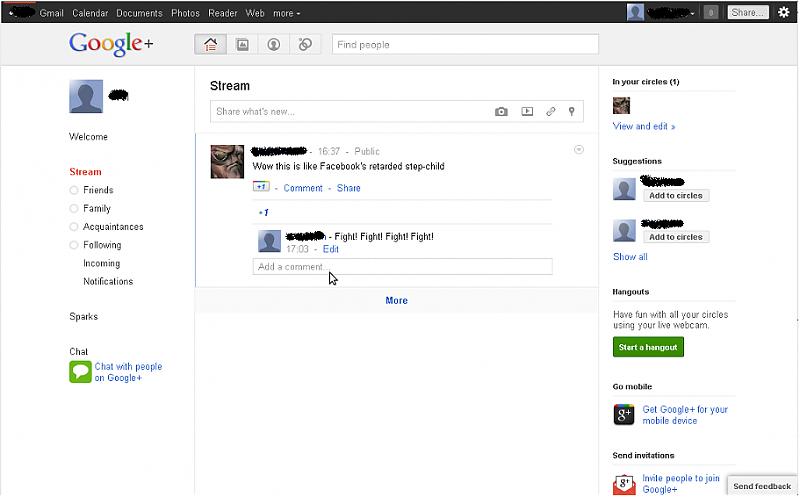
Task: Open Gmail from the top navigation bar
Action: [52, 13]
